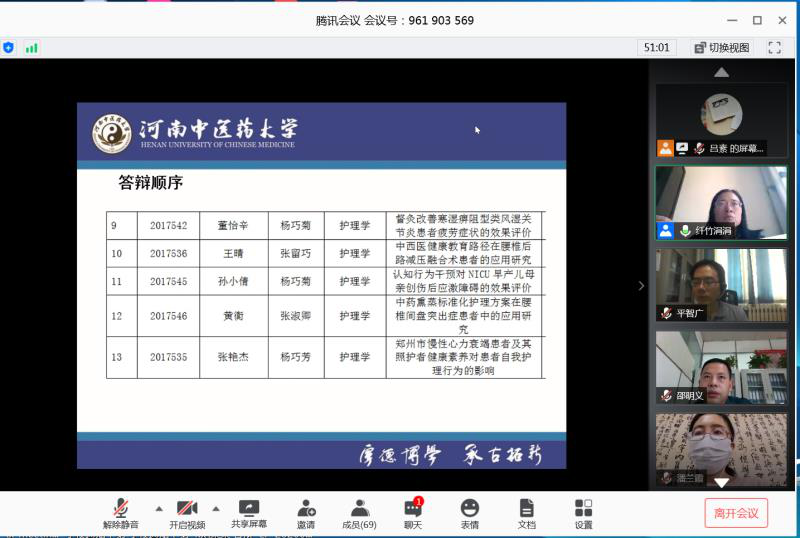
Task: Open the 文档 documents panel
Action: [x=526, y=514]
